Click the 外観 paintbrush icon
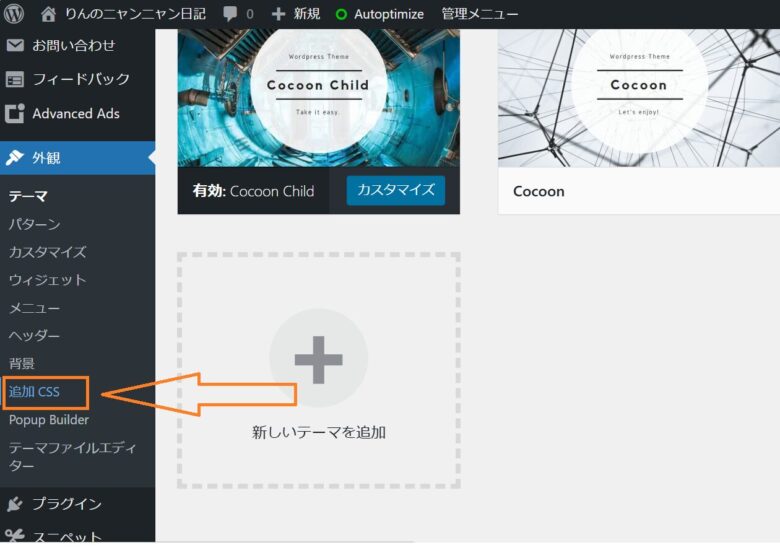 click(x=15, y=158)
